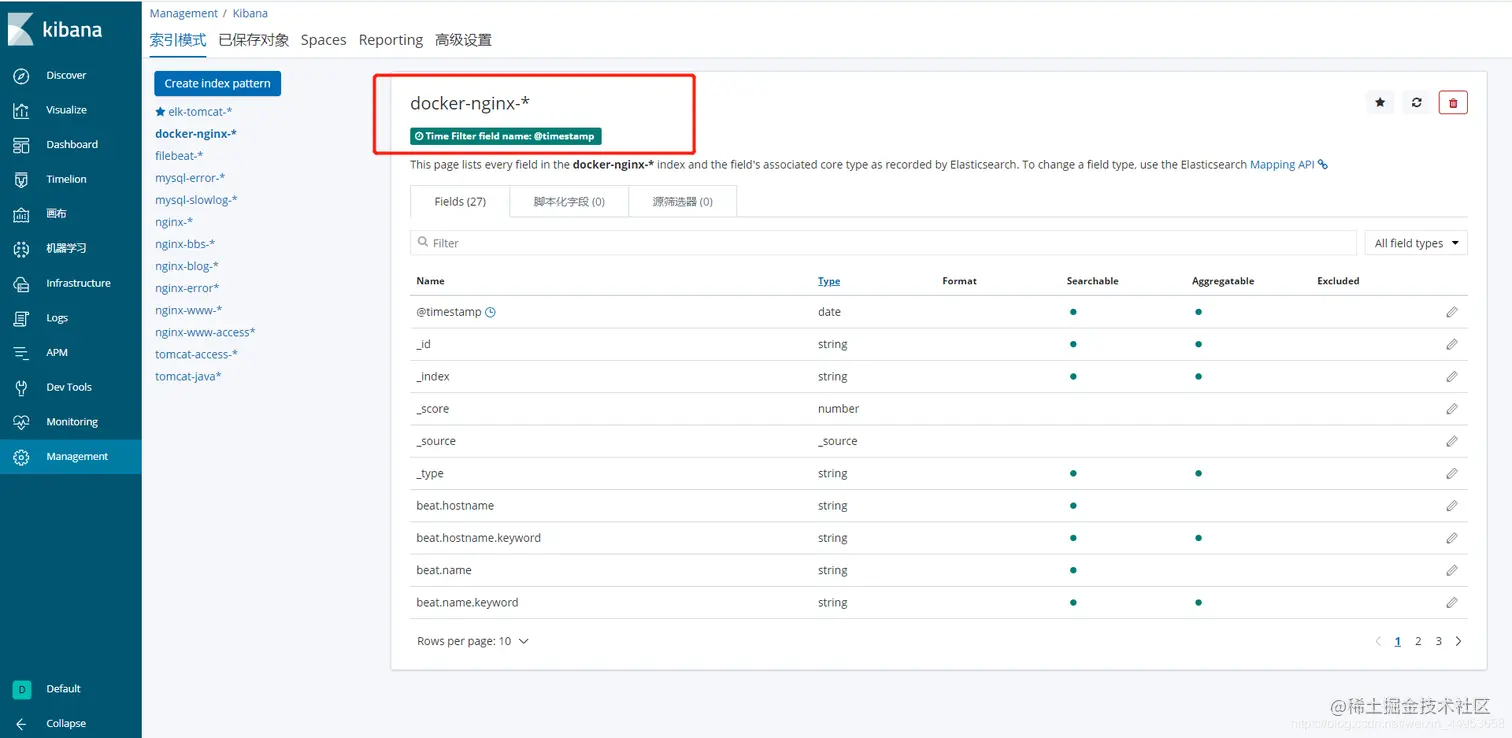Open the Management gear icon
Screen dimensions: 1512x738
21,457
